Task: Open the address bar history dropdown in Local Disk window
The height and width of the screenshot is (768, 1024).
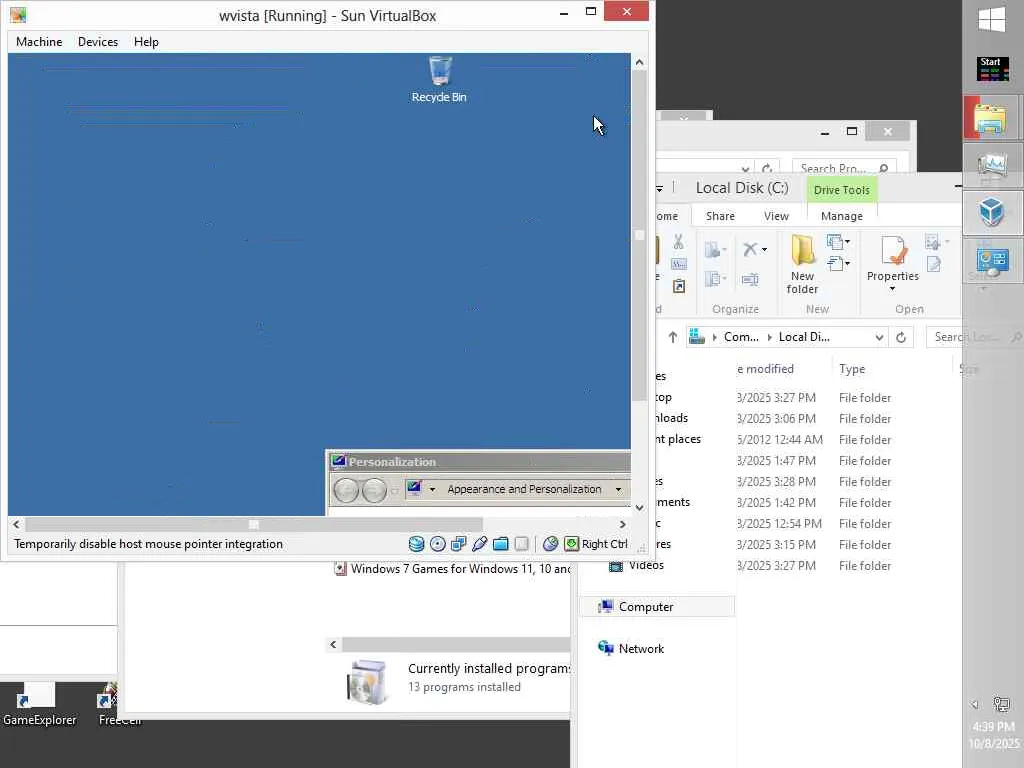Action: (879, 338)
